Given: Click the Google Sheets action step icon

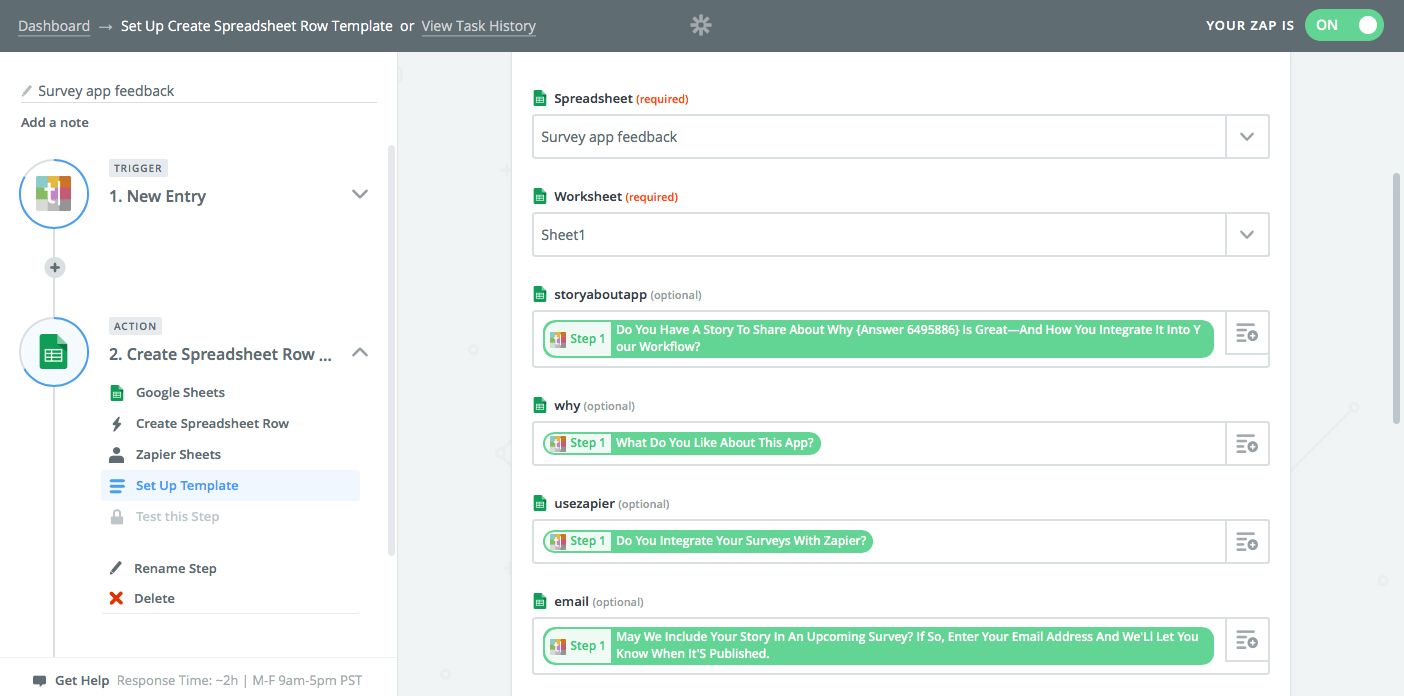Looking at the screenshot, I should pyautogui.click(x=54, y=352).
